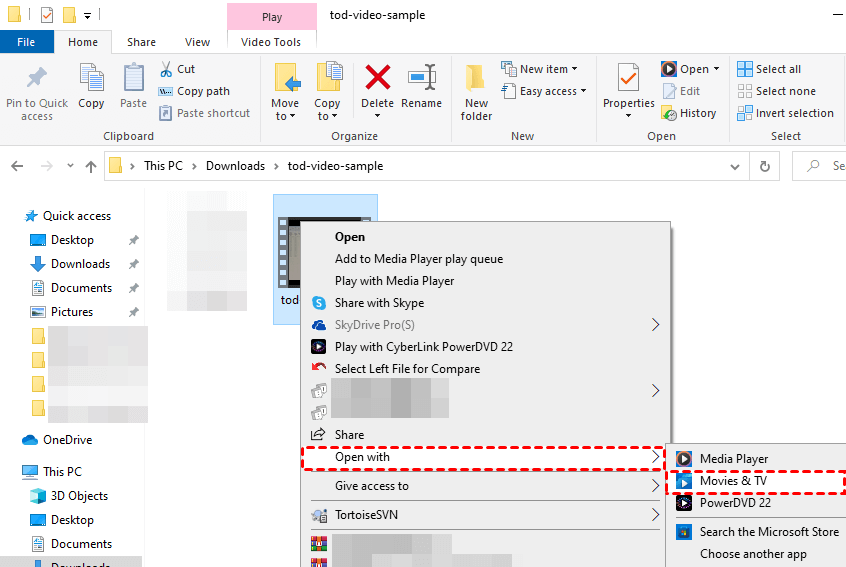Click the Edit icon in Open group
This screenshot has width=846, height=567.
click(669, 91)
